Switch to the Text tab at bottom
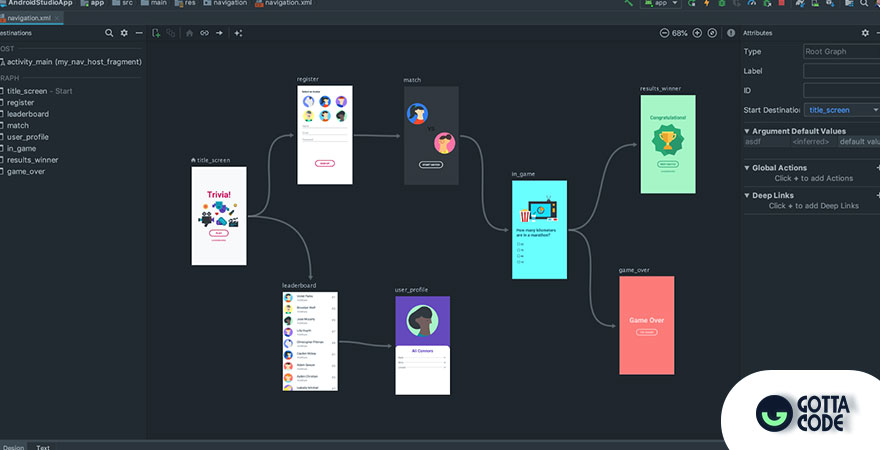The image size is (880, 450). click(43, 447)
